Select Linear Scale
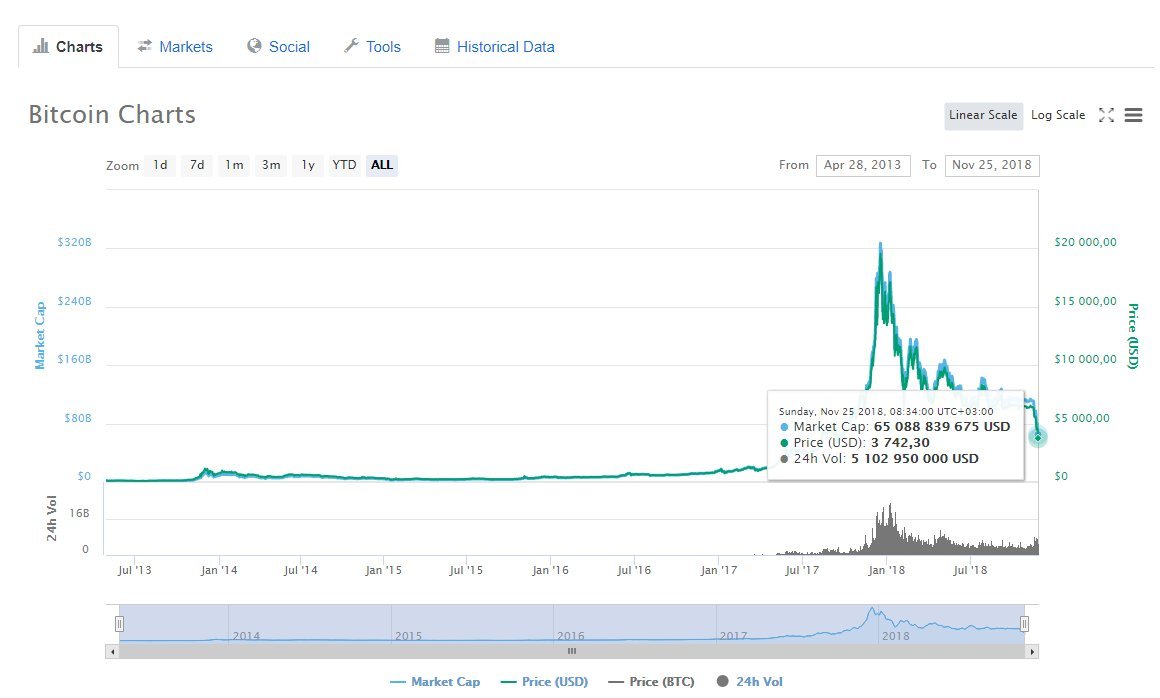The height and width of the screenshot is (698, 1160). pyautogui.click(x=983, y=115)
